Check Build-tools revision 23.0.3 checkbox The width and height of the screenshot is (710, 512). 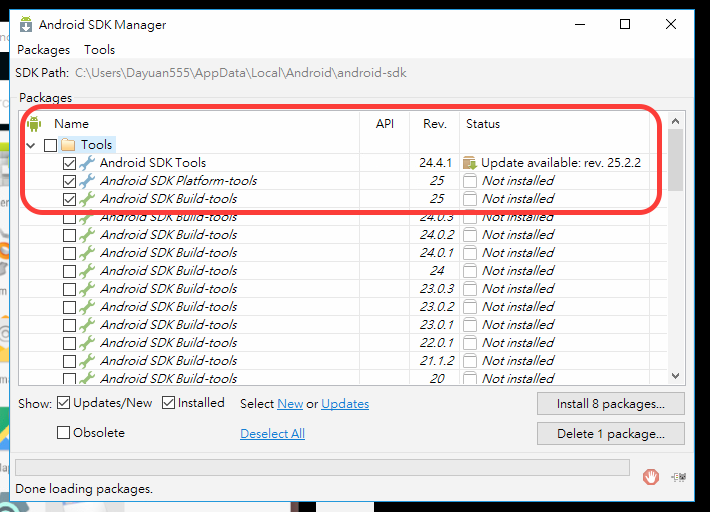[69, 289]
